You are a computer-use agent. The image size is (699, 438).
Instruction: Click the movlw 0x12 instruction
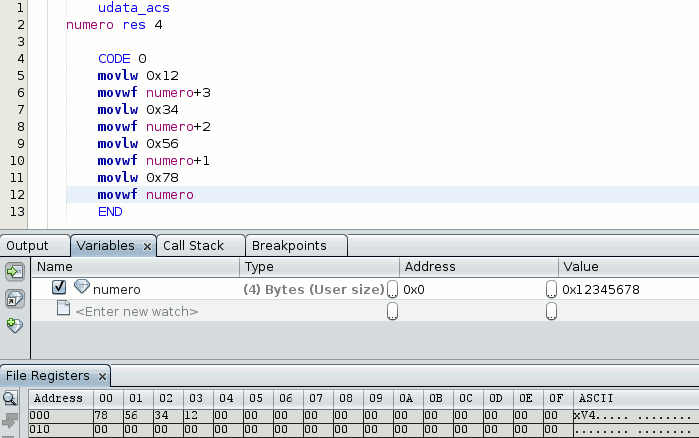(x=138, y=76)
